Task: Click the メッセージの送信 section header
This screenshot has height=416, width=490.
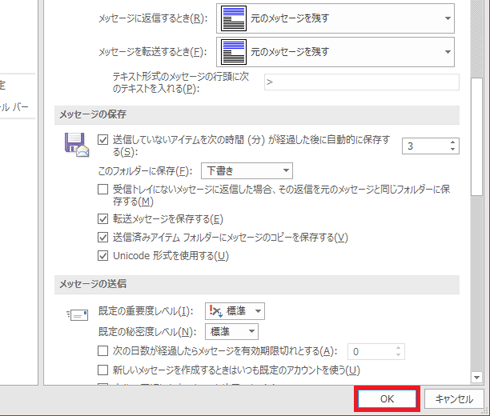Action: (257, 284)
